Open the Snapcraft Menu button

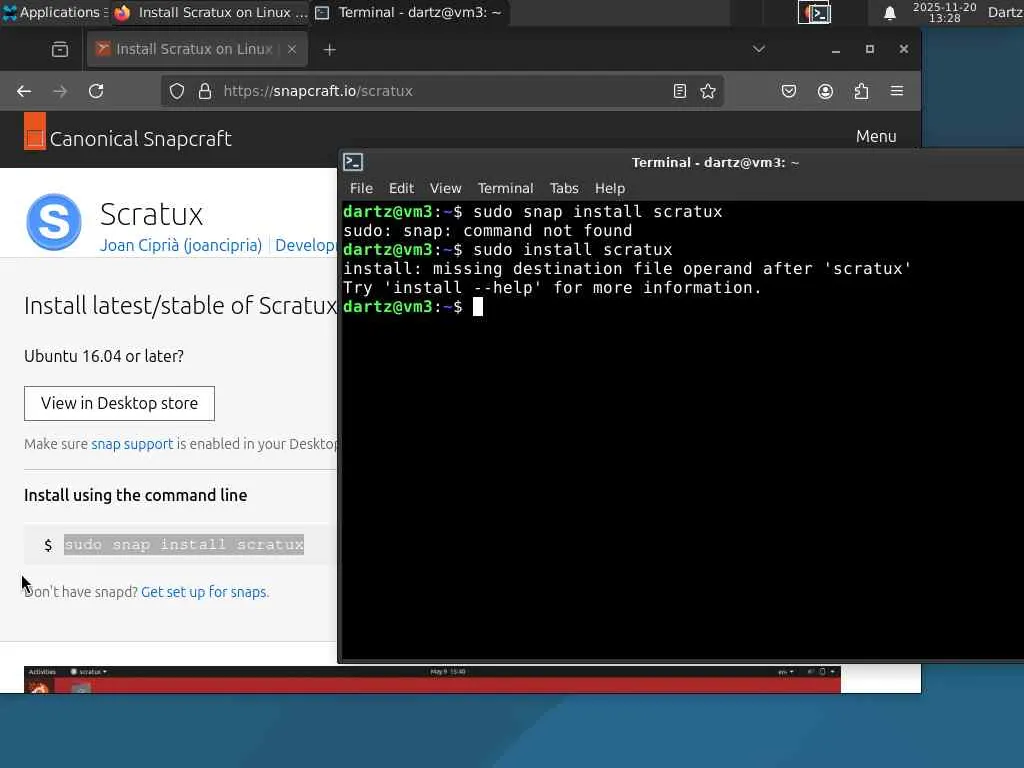pos(876,136)
